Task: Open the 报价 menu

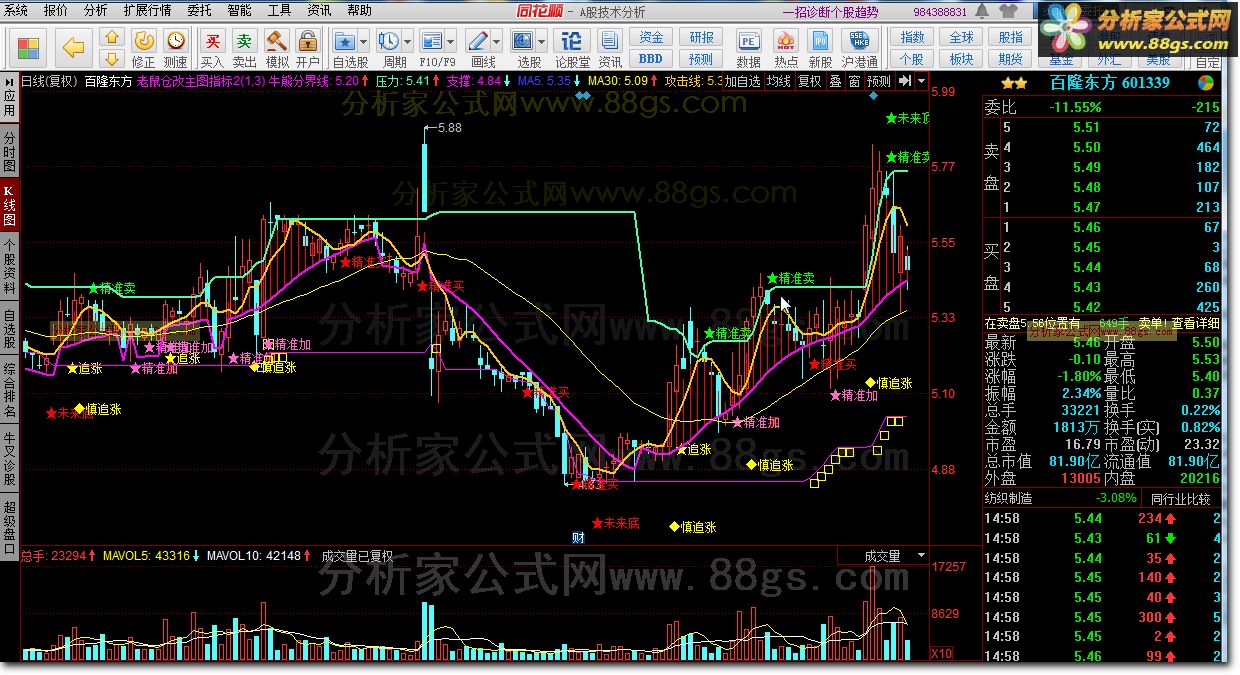Action: (x=57, y=11)
